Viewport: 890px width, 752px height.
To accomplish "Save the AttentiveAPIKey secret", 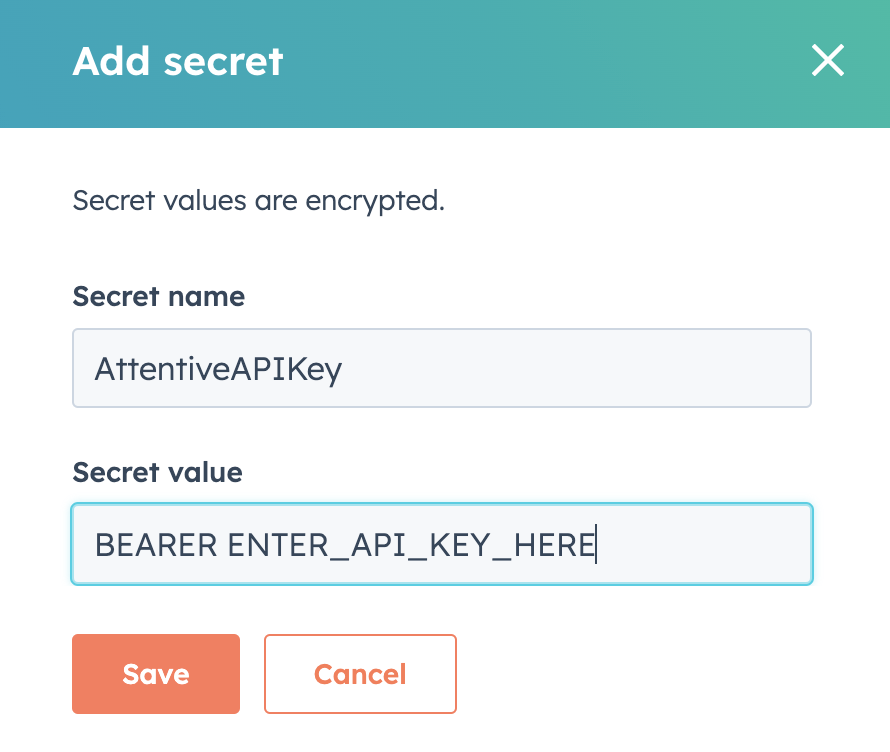I will [156, 674].
